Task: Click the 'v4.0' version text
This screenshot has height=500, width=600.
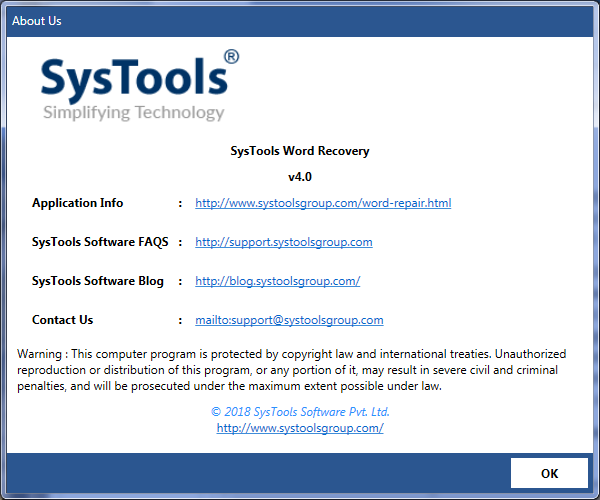Action: (x=300, y=177)
